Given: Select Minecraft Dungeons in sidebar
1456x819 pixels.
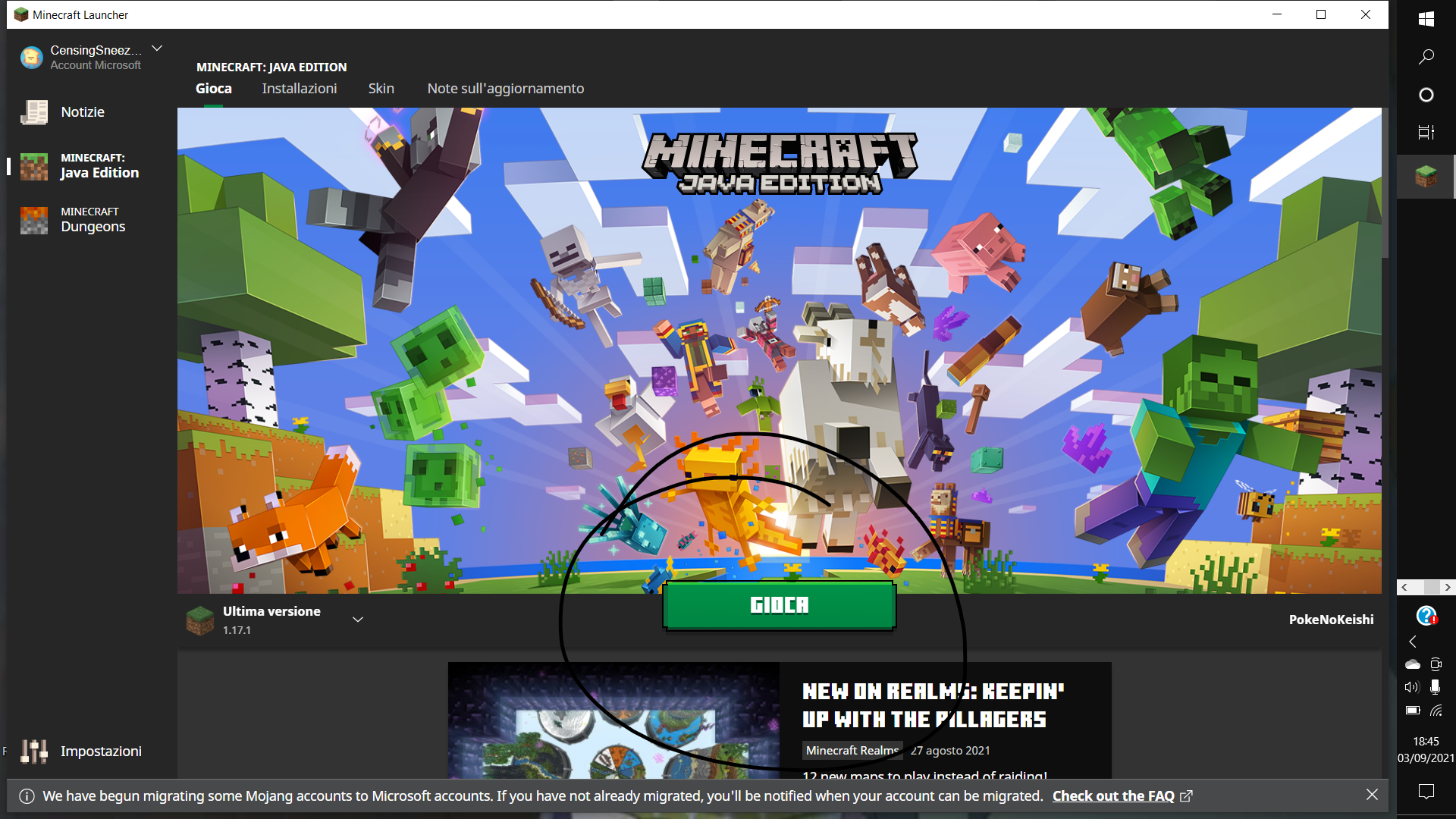Looking at the screenshot, I should pyautogui.click(x=93, y=220).
